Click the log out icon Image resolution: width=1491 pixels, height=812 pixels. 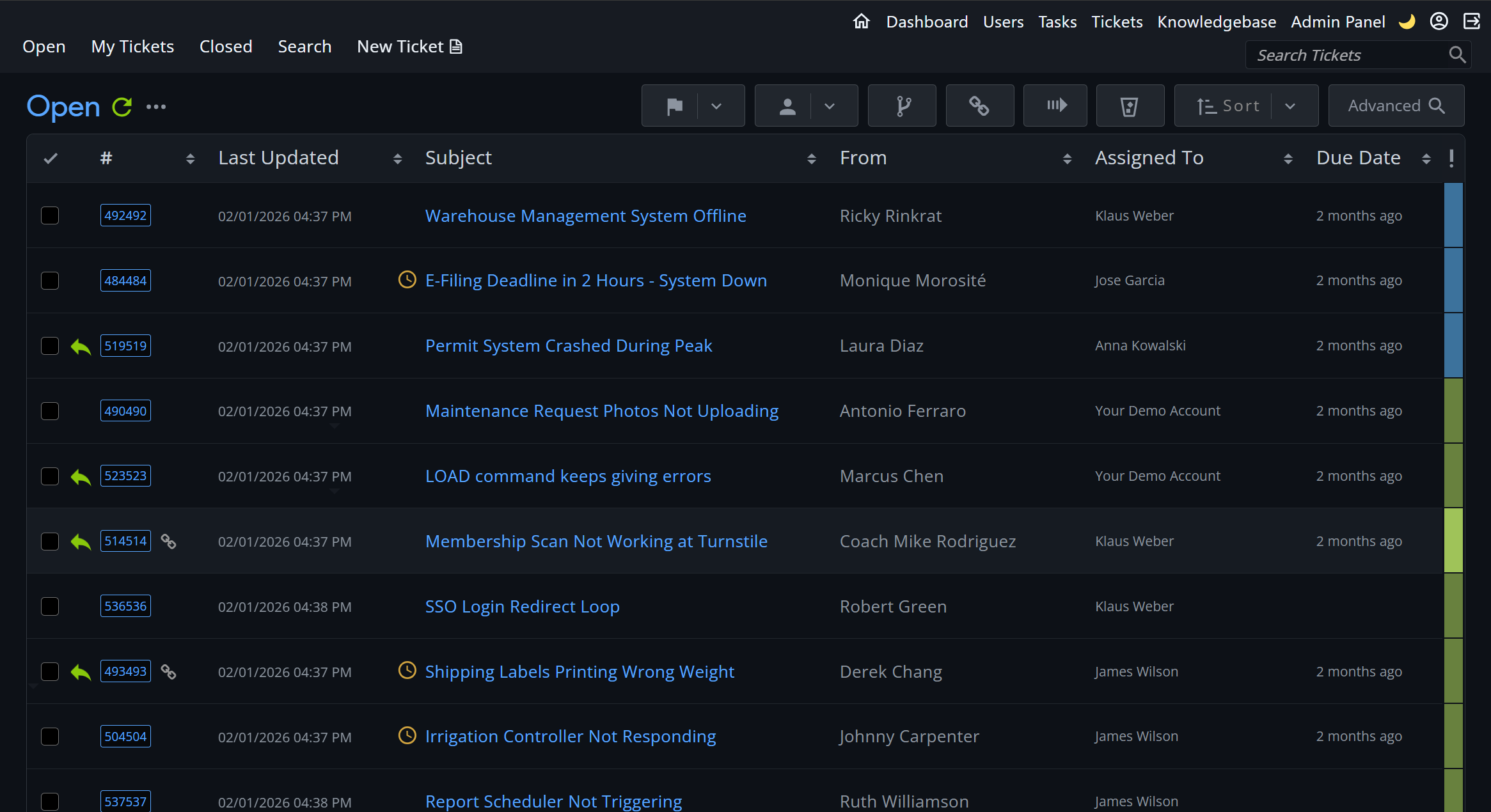coord(1471,22)
